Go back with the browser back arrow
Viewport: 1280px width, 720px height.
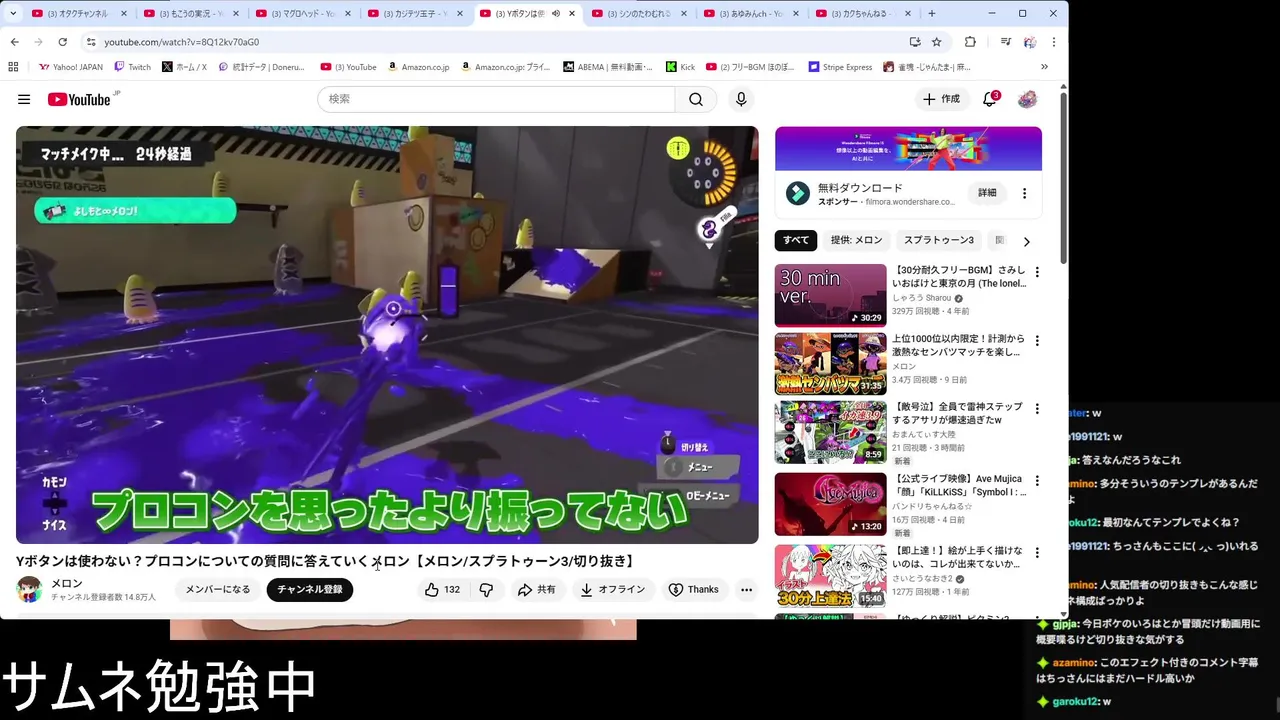coord(14,42)
